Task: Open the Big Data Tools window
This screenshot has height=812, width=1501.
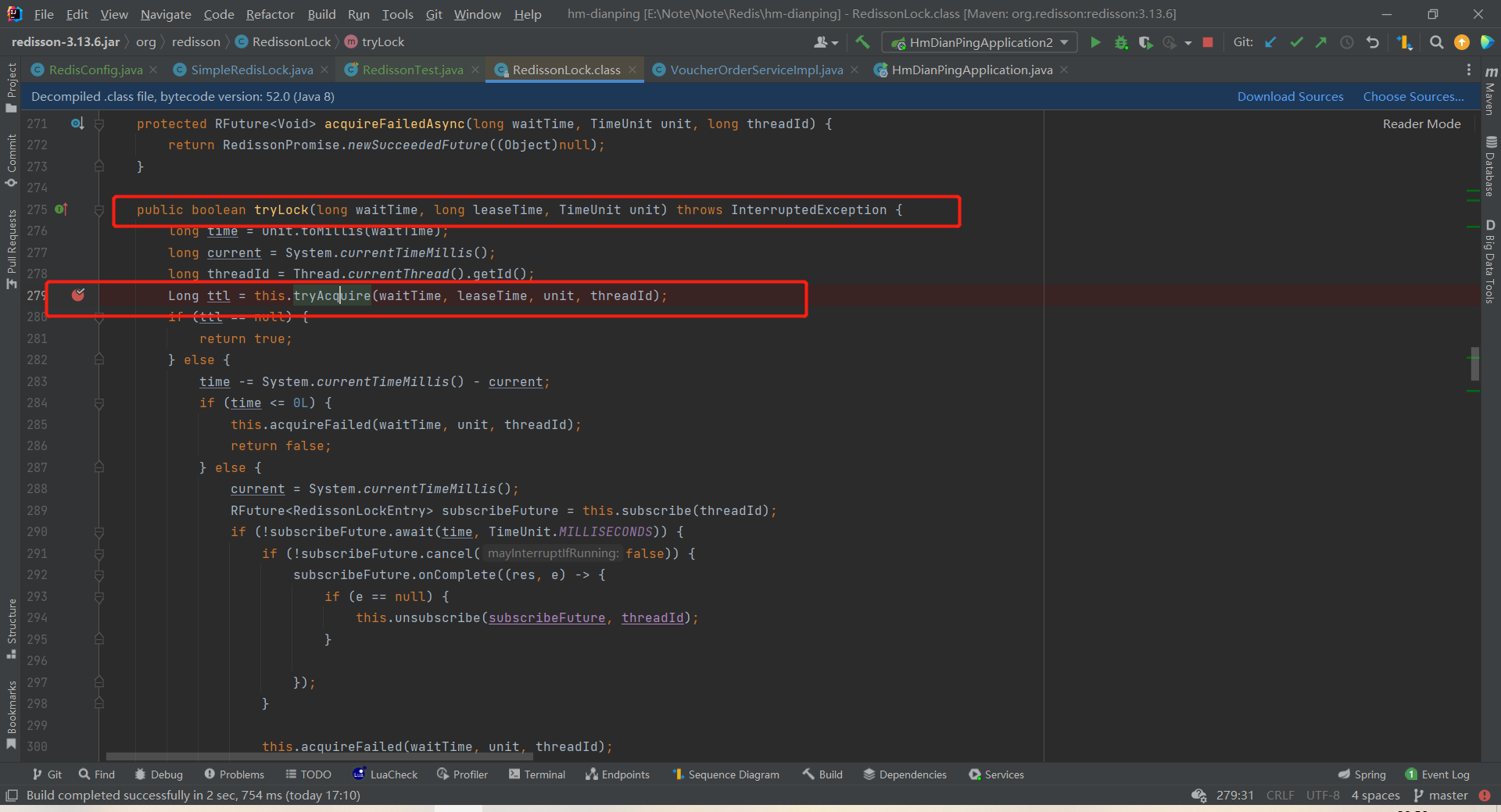Action: (x=1490, y=262)
